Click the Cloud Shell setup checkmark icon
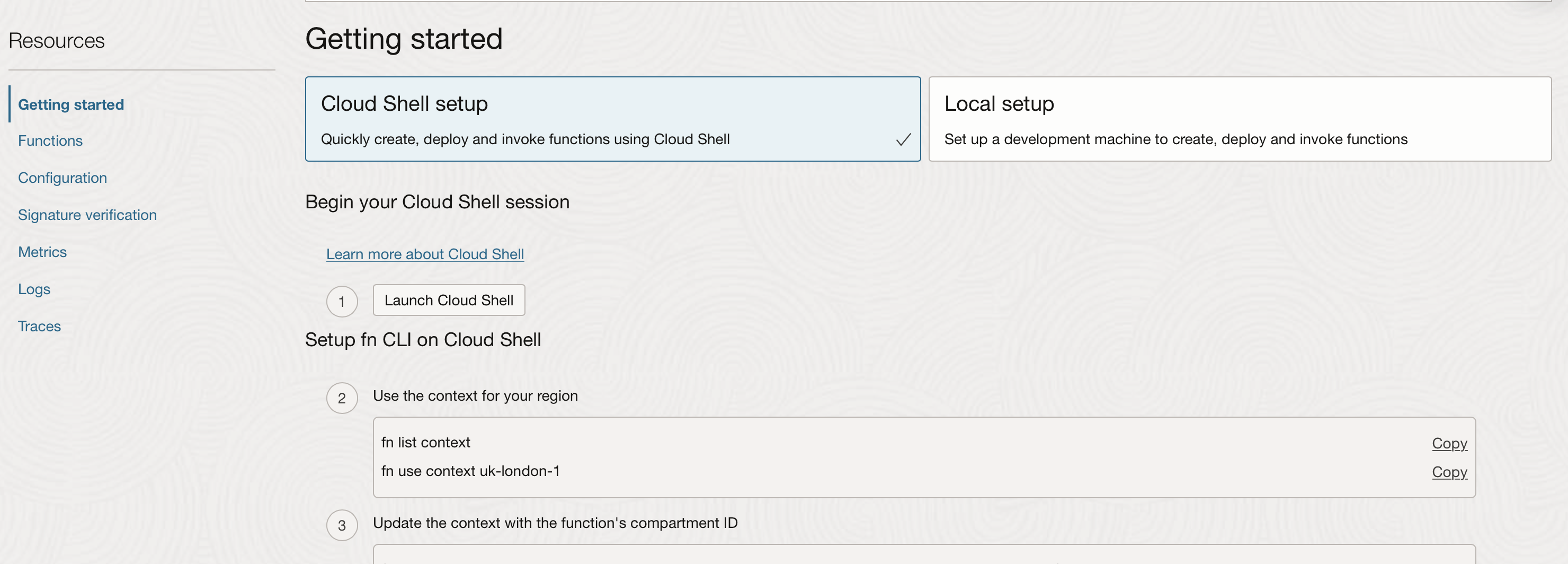1568x564 pixels. [903, 139]
